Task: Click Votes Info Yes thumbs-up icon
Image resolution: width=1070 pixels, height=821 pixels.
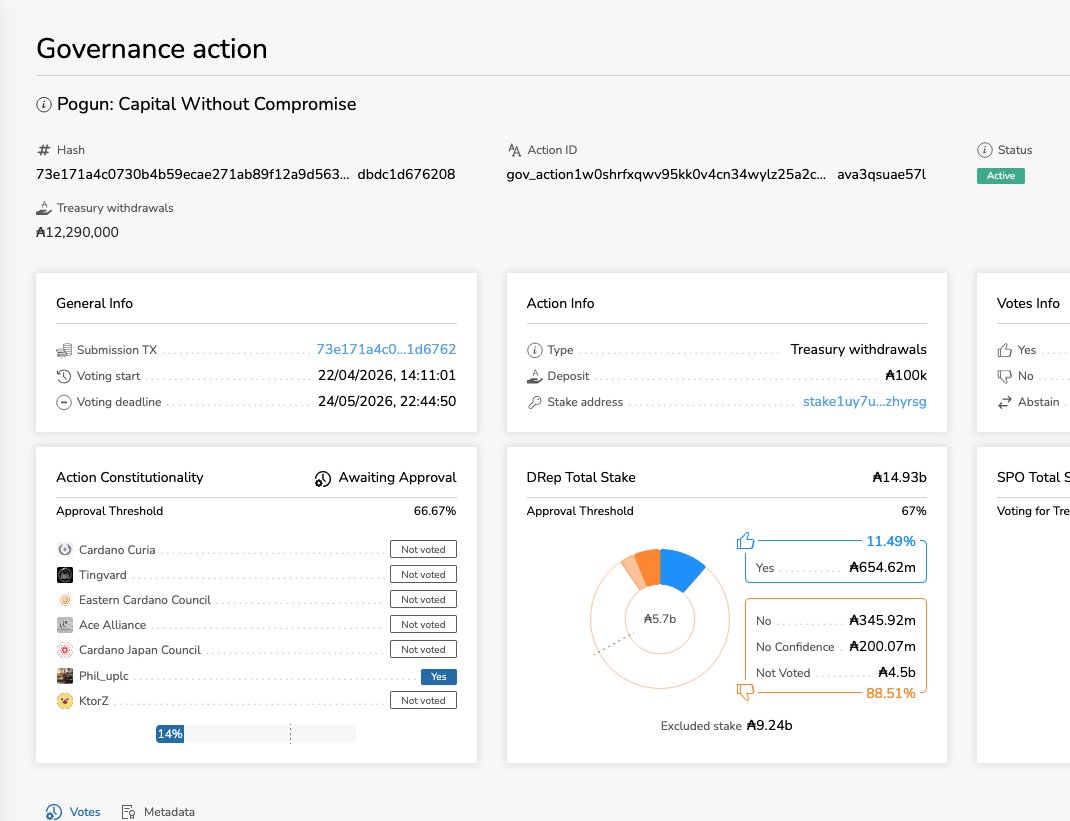Action: click(1004, 350)
